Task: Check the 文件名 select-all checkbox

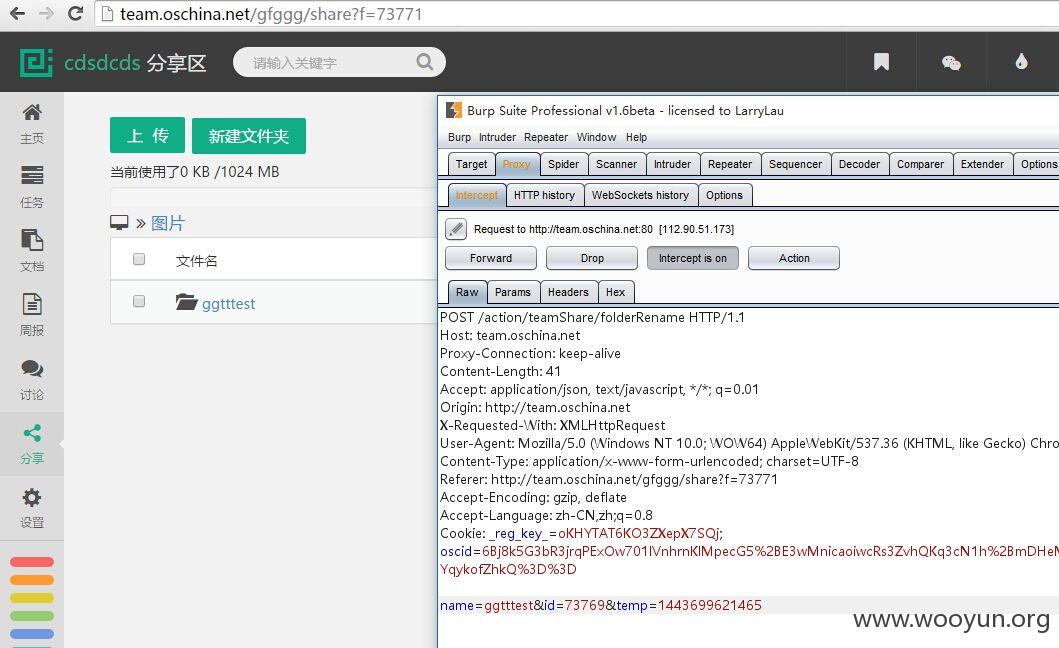Action: click(139, 259)
